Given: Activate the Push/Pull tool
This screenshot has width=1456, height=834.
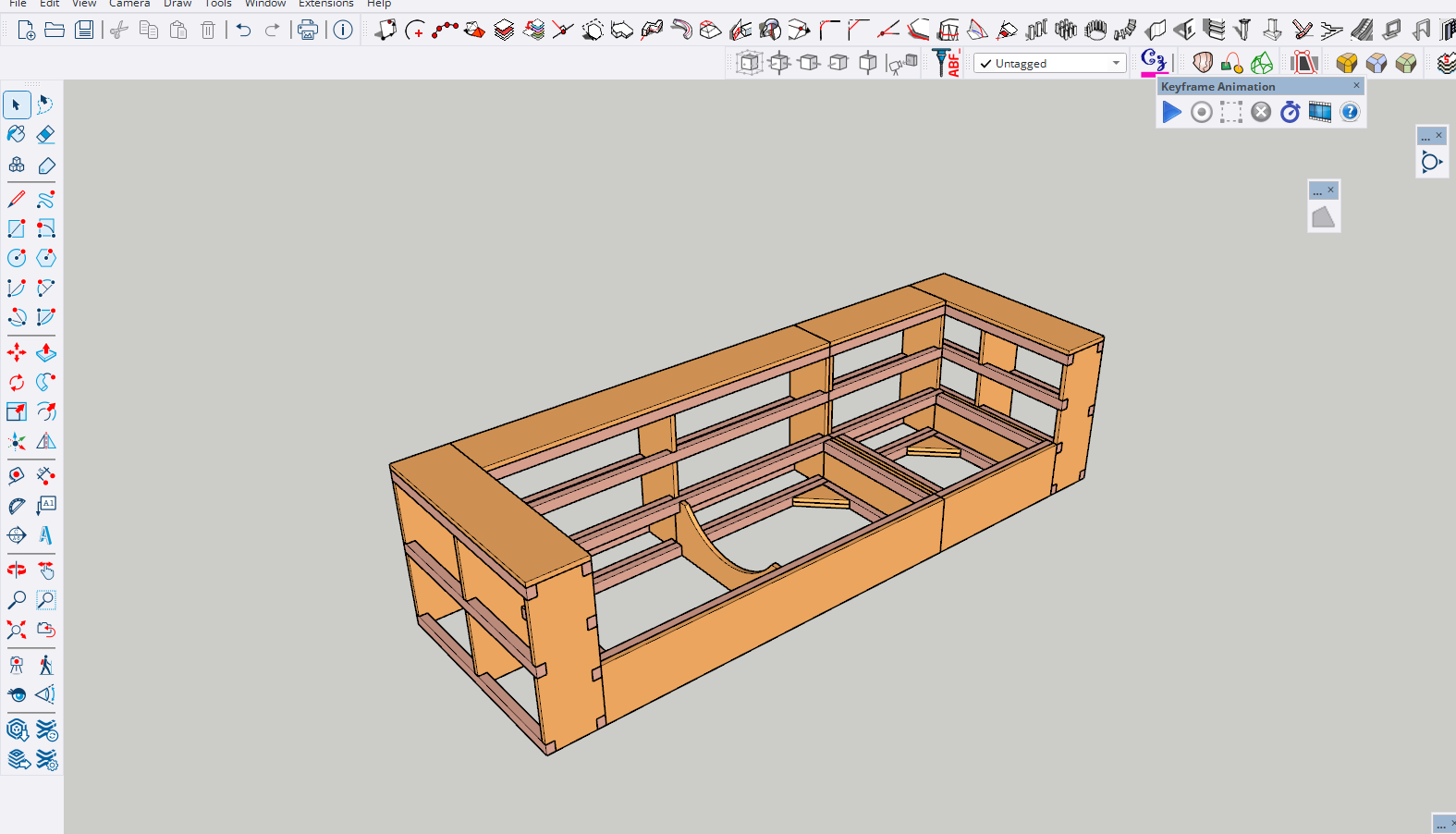Looking at the screenshot, I should pos(45,352).
